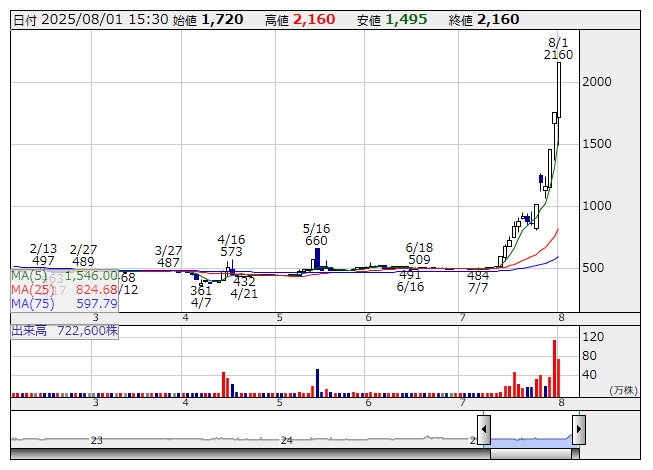The height and width of the screenshot is (470, 653).
Task: Click the 5/16 high annotation of 660
Action: 316,235
